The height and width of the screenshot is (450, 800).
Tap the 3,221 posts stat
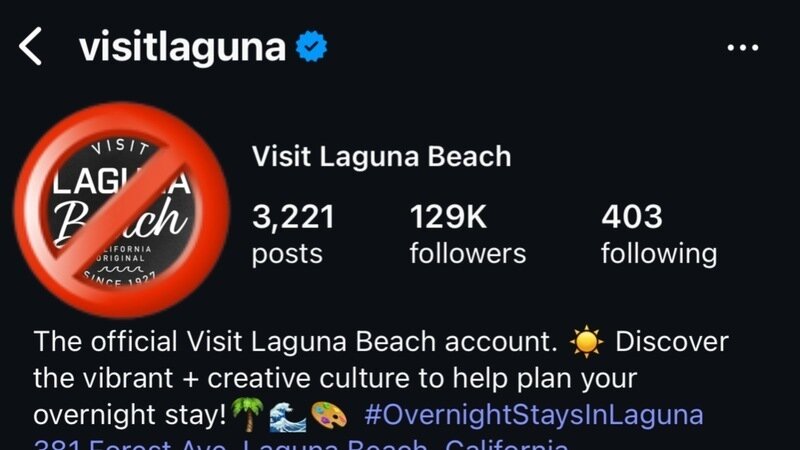pos(293,234)
